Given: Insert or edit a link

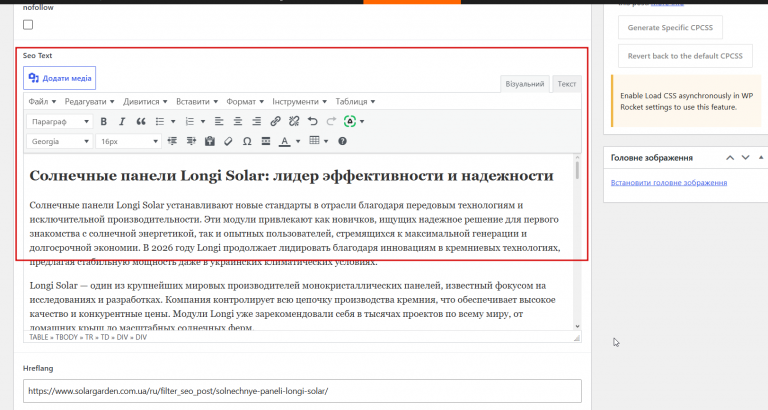Looking at the screenshot, I should [275, 121].
